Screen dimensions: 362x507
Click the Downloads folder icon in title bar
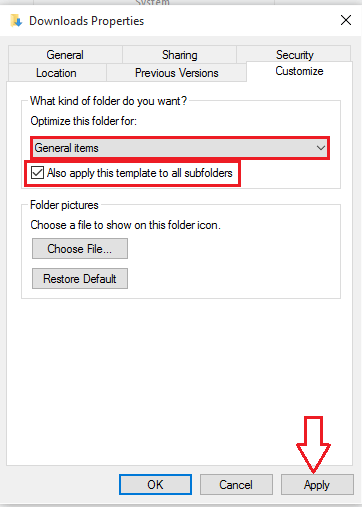coord(16,21)
